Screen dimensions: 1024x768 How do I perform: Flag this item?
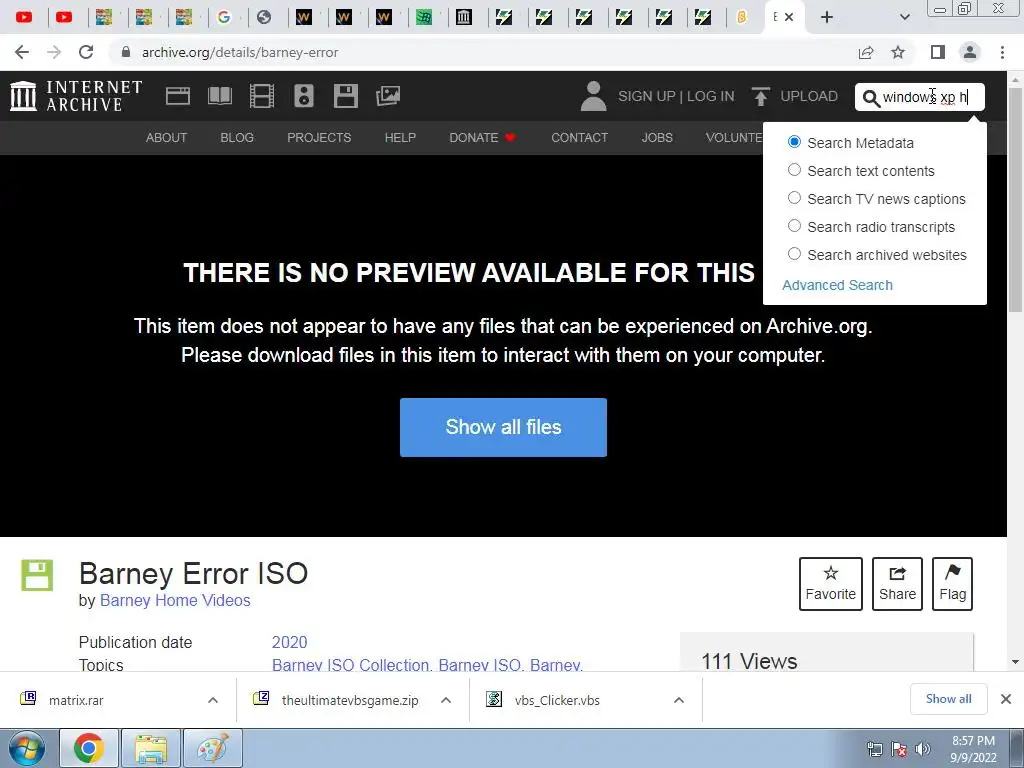pos(952,584)
